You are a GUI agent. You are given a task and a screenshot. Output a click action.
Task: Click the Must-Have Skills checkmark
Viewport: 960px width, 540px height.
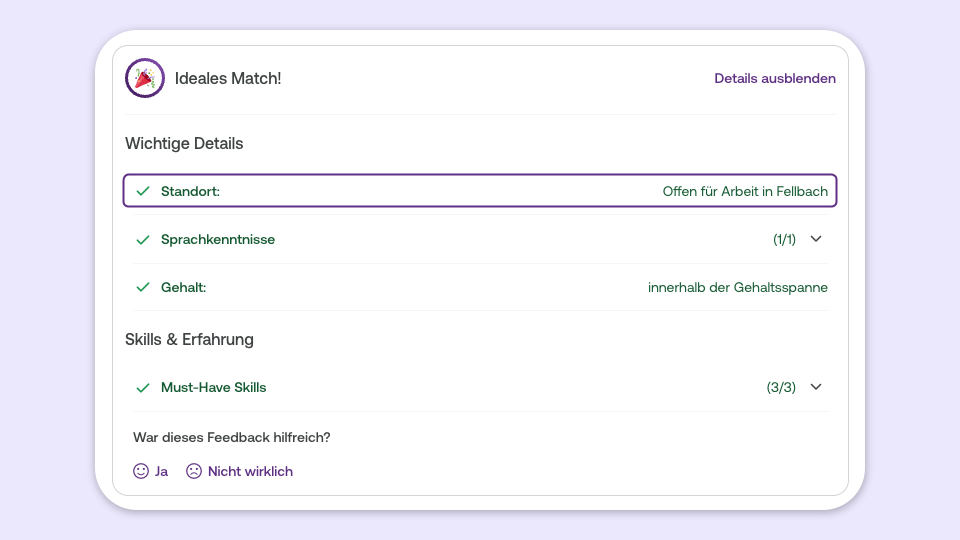[143, 388]
